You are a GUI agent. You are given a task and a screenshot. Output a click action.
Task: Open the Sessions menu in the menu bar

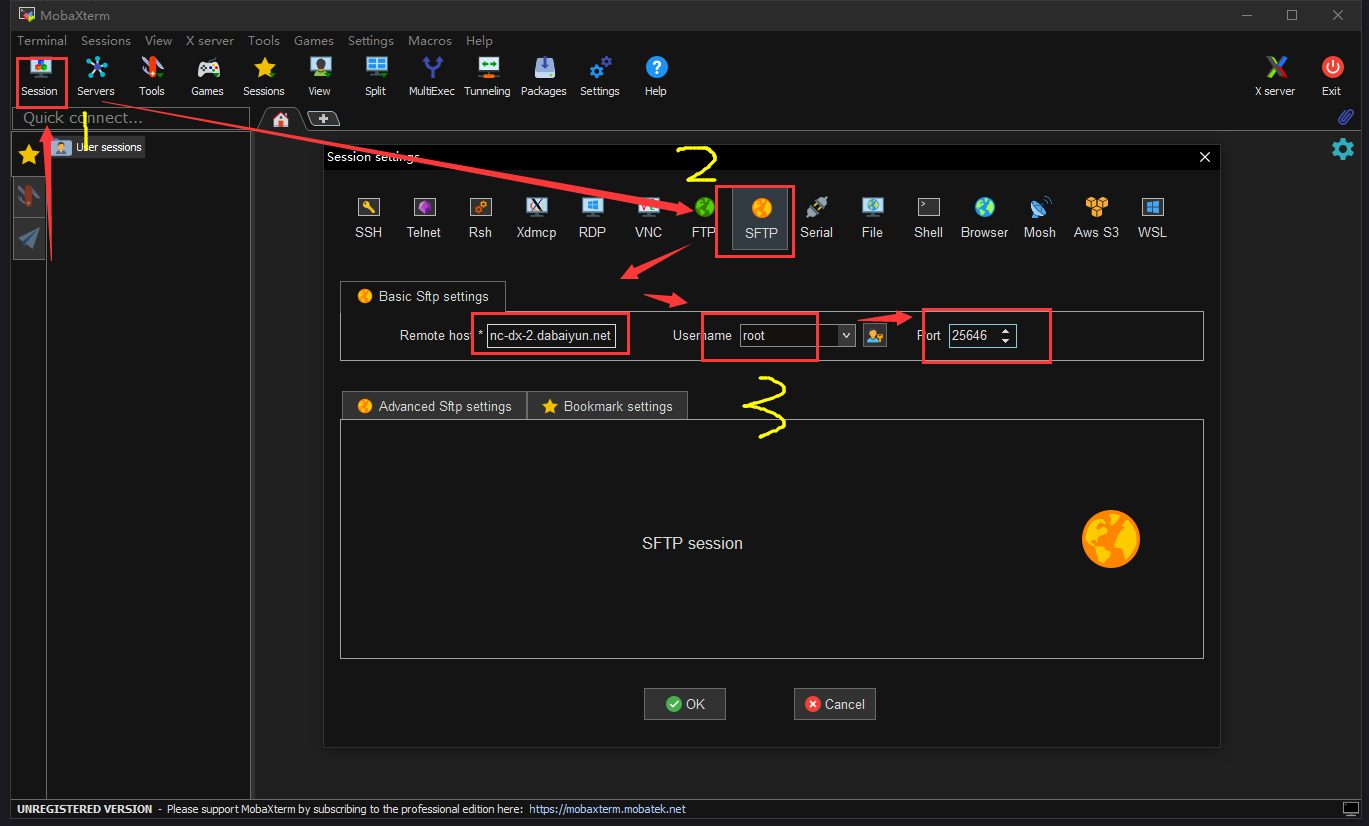[x=106, y=41]
